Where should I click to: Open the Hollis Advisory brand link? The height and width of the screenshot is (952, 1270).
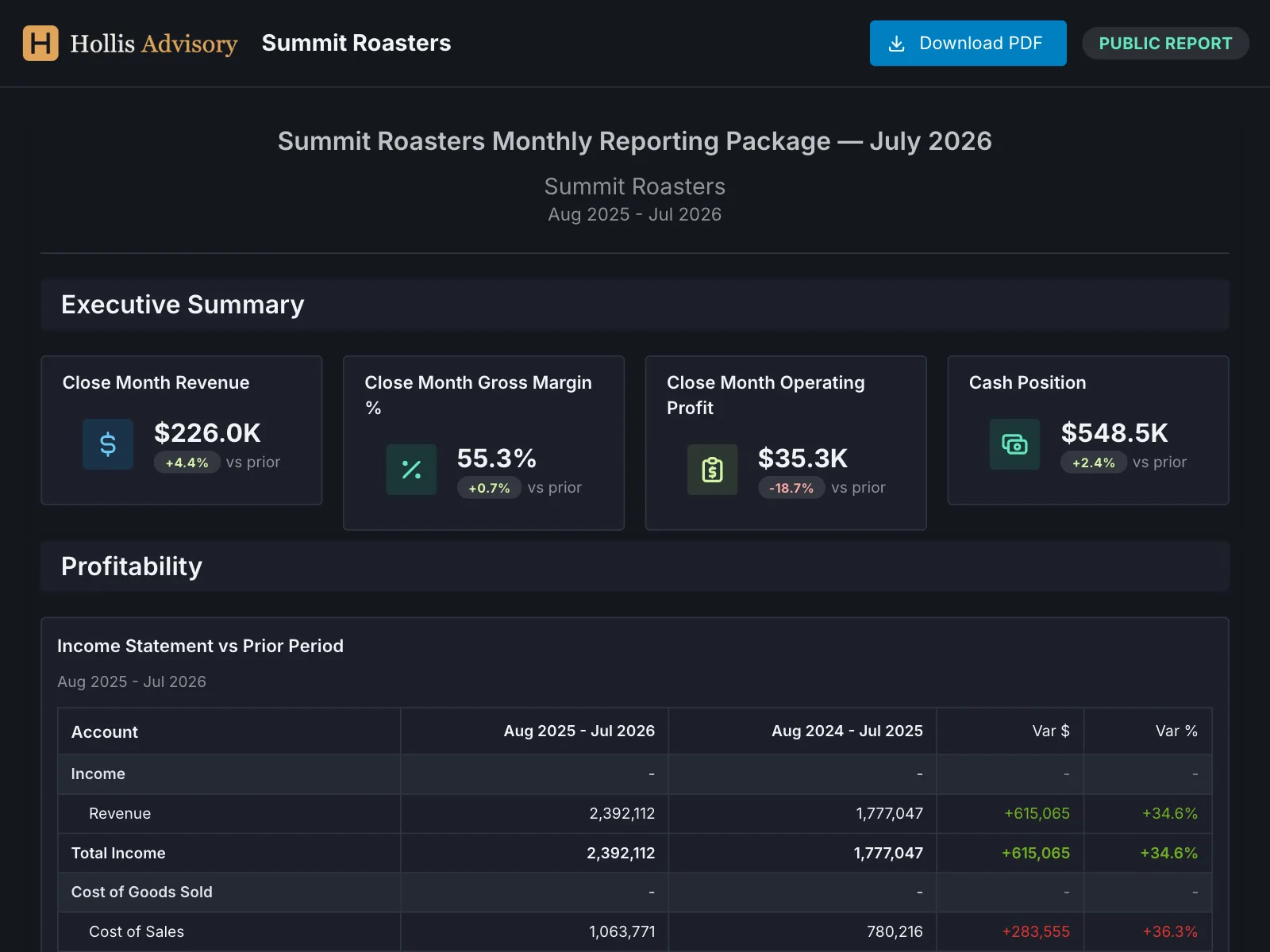click(130, 43)
